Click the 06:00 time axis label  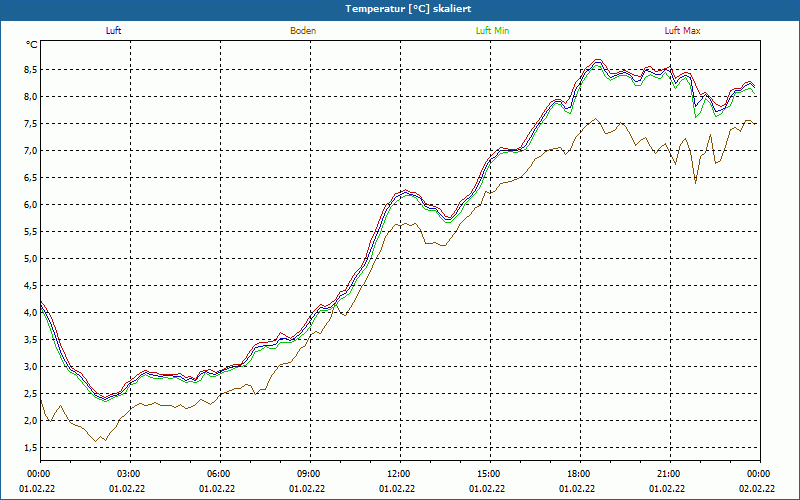coord(220,473)
